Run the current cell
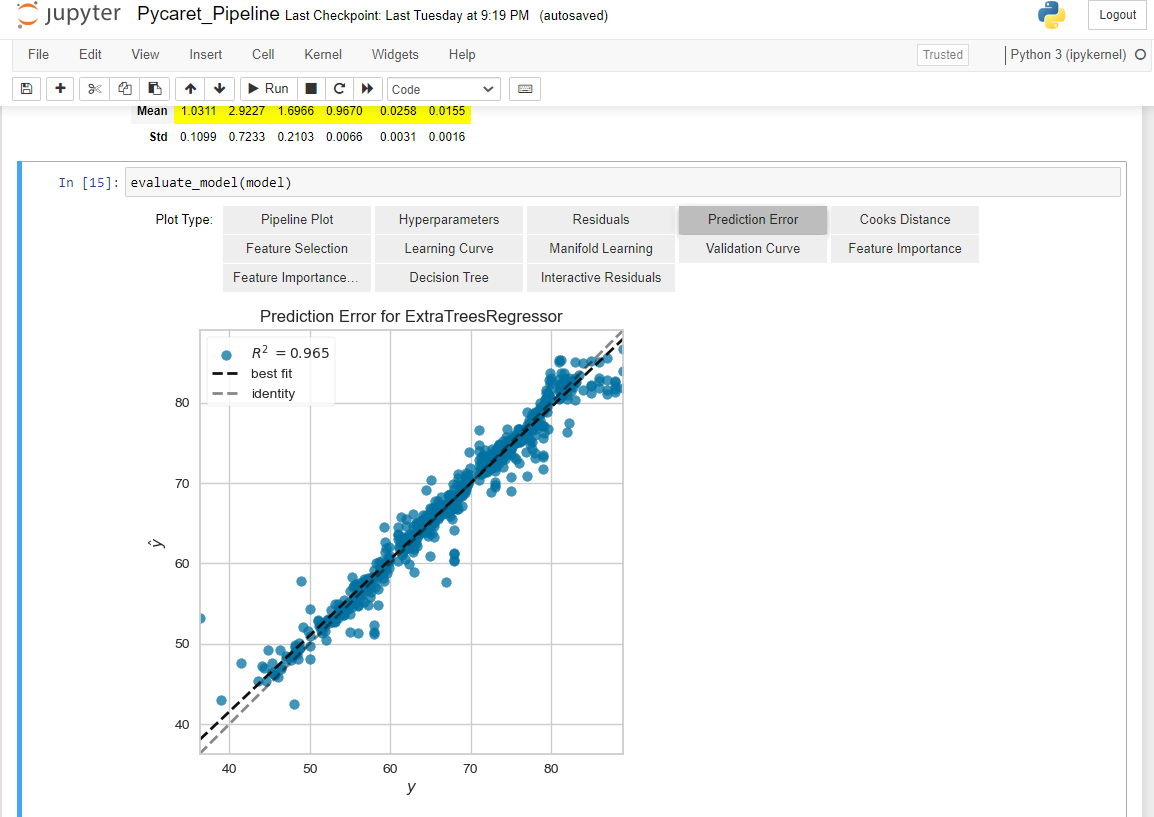 click(x=267, y=89)
